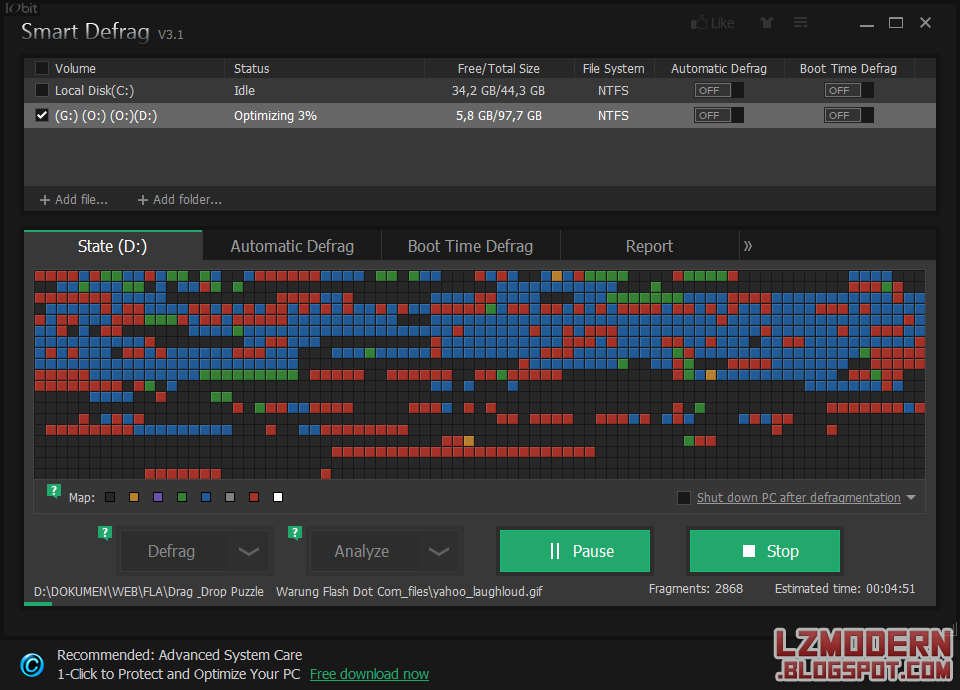Toggle Automatic Defrag for the D: volume
This screenshot has height=690, width=960.
point(719,115)
